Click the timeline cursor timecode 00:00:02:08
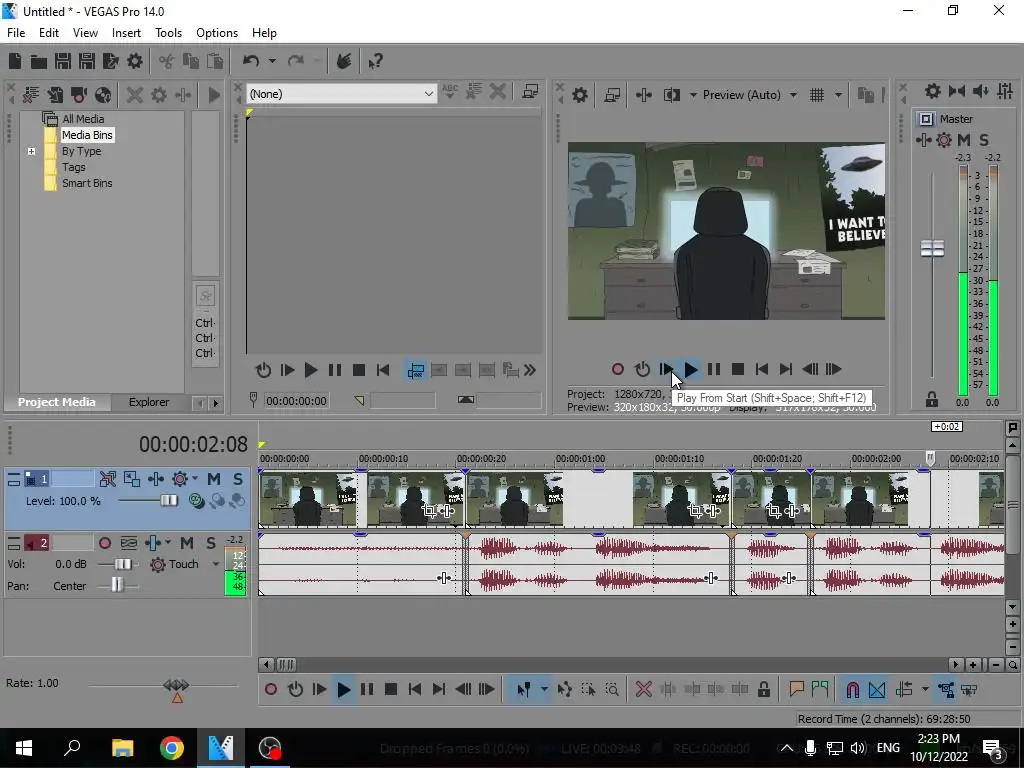Image resolution: width=1024 pixels, height=768 pixels. [193, 445]
